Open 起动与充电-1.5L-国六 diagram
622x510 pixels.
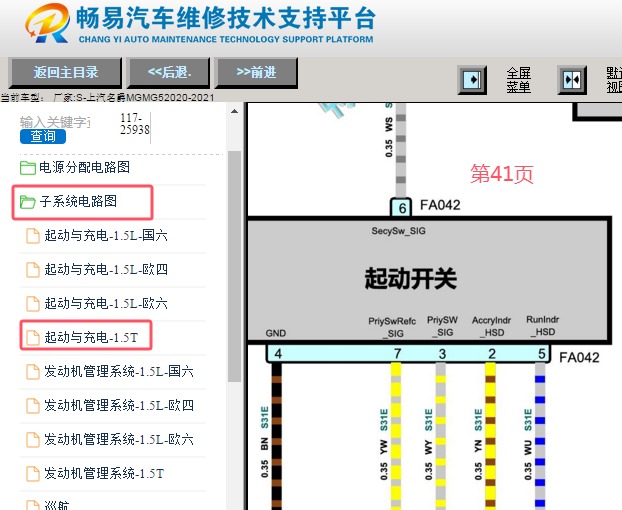(106, 236)
